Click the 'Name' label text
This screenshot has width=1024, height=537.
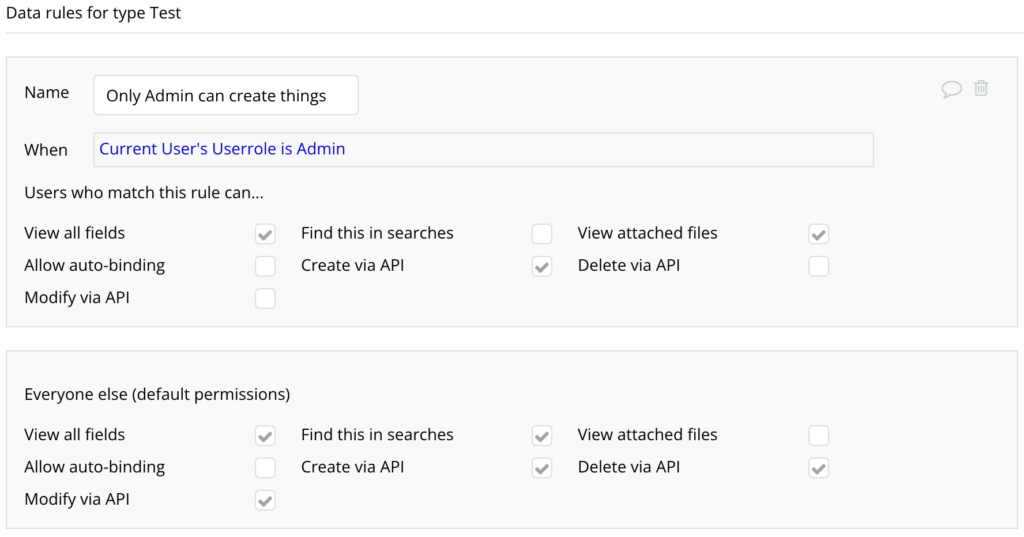click(46, 93)
